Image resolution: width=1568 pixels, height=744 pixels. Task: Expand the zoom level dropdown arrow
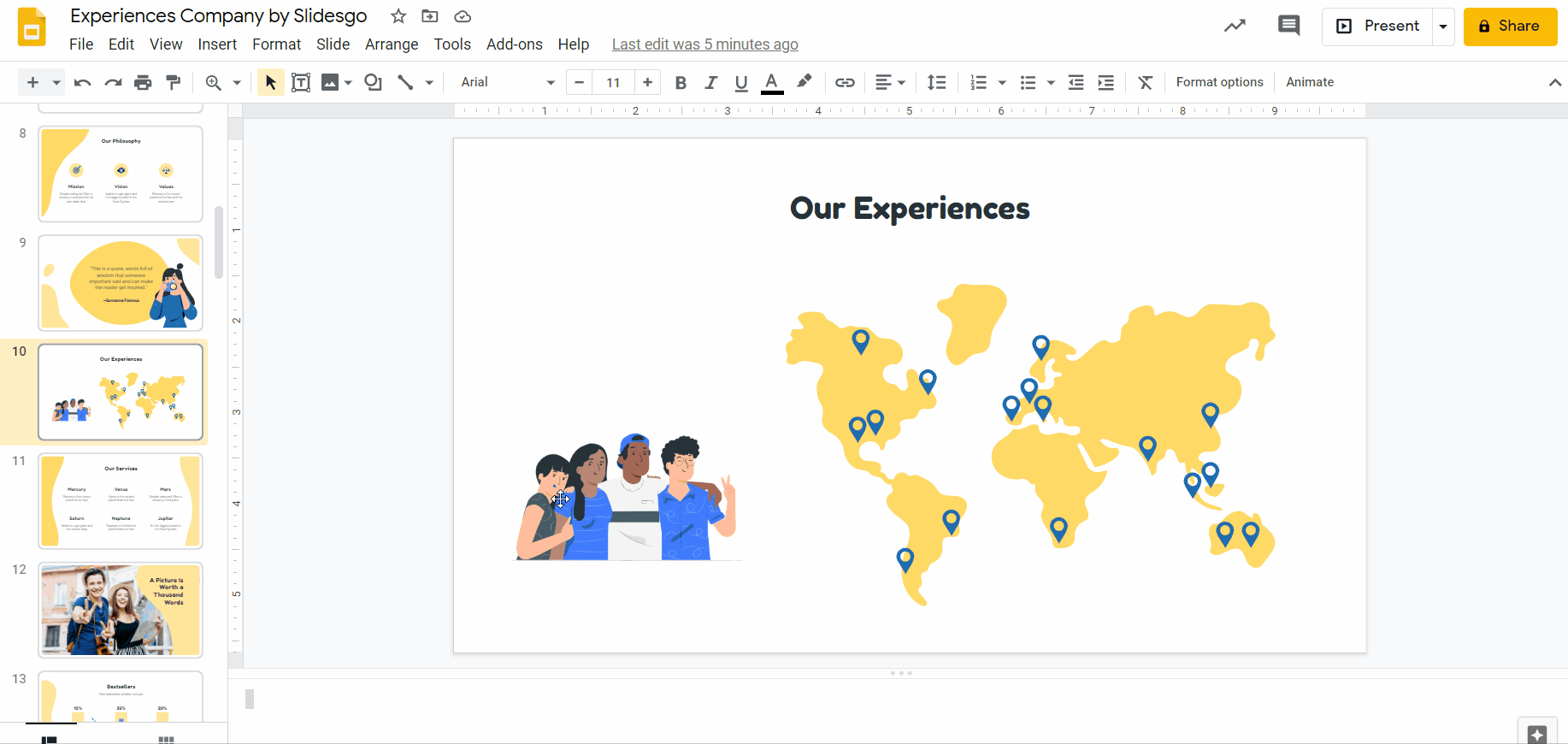237,83
